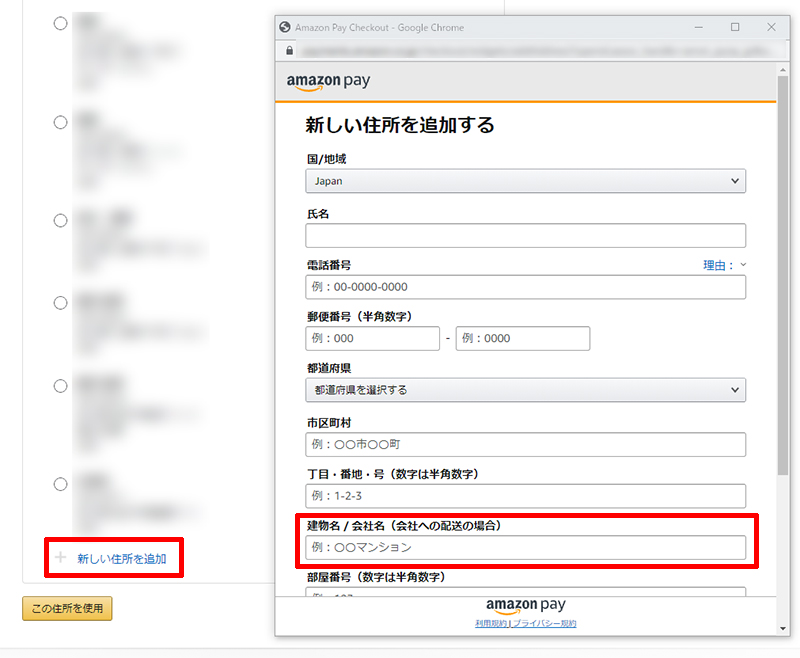Click the 建物名 / 会社名 field label
800x658 pixels.
pyautogui.click(x=404, y=526)
